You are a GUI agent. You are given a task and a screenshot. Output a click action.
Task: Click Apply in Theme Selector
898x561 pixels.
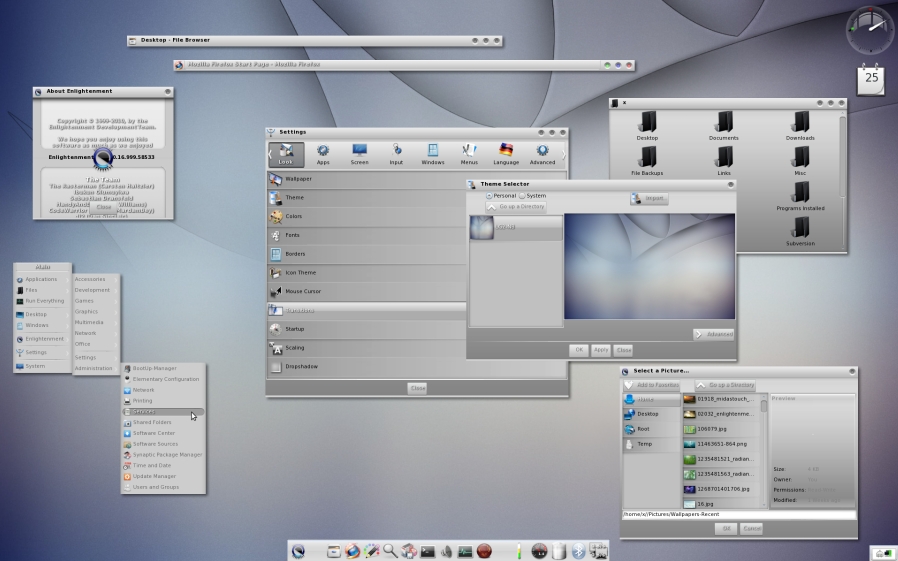600,350
